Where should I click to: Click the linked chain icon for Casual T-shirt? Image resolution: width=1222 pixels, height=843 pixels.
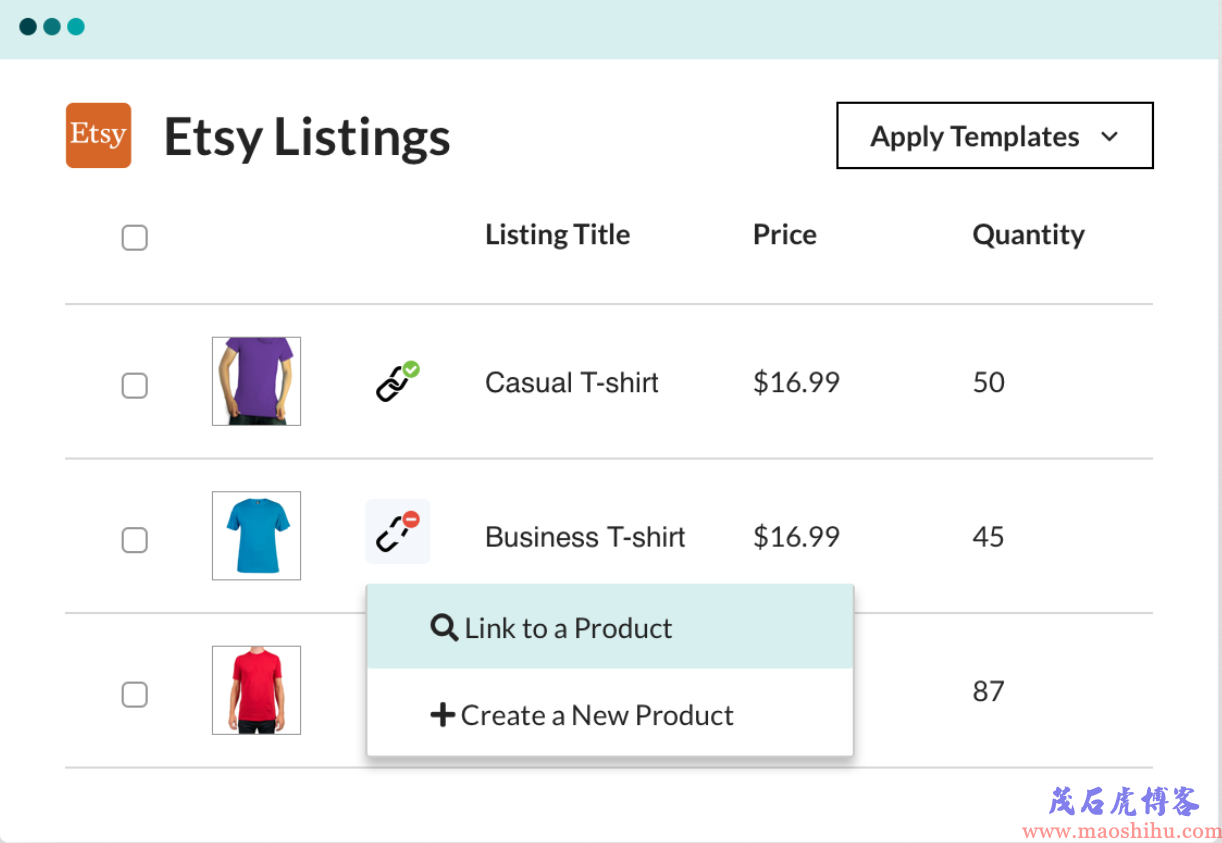(x=397, y=382)
